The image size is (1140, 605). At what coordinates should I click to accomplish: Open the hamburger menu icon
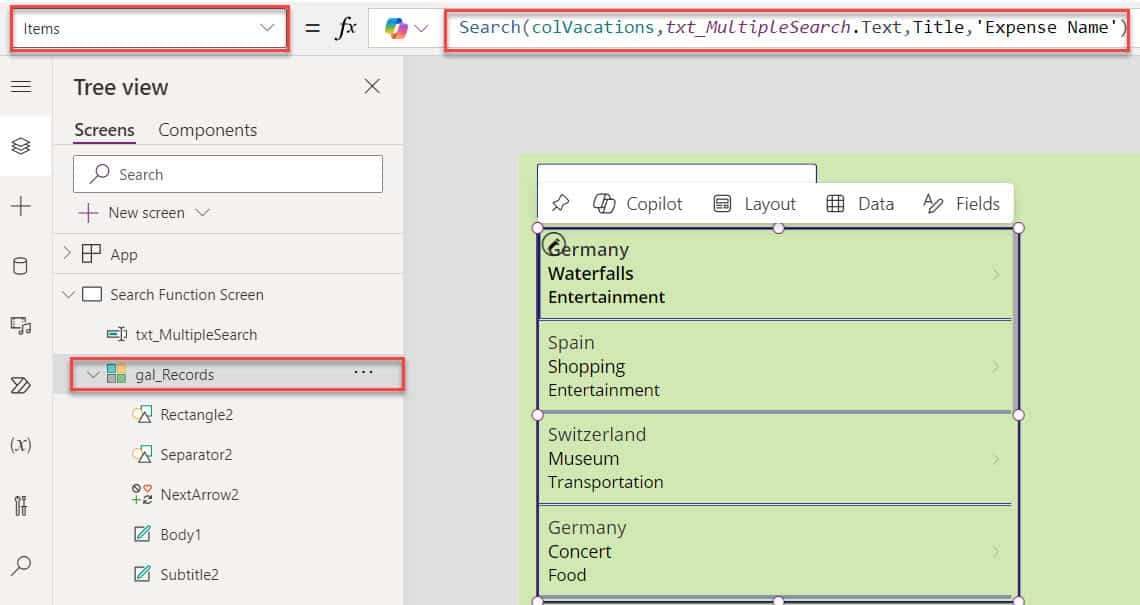(21, 87)
